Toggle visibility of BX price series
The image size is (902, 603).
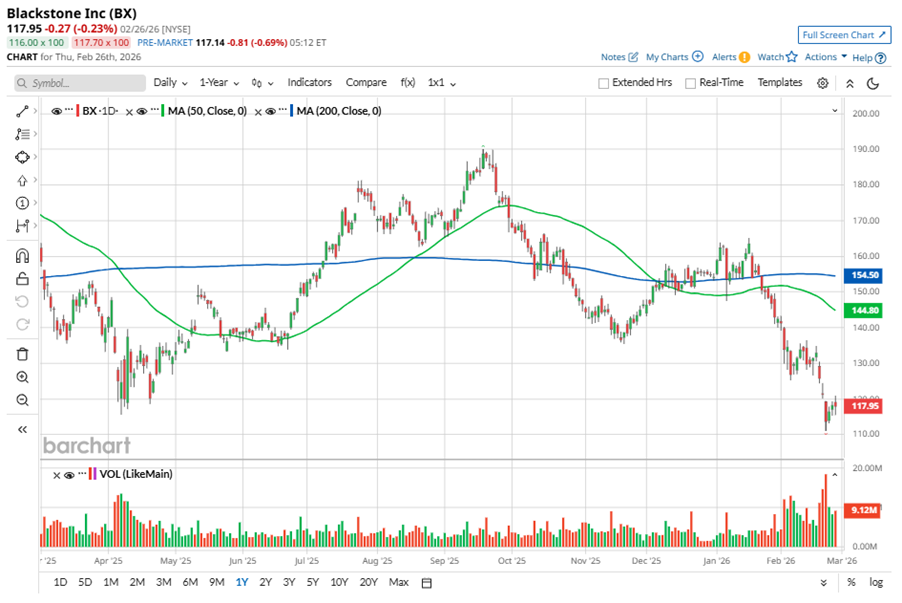pyautogui.click(x=56, y=112)
